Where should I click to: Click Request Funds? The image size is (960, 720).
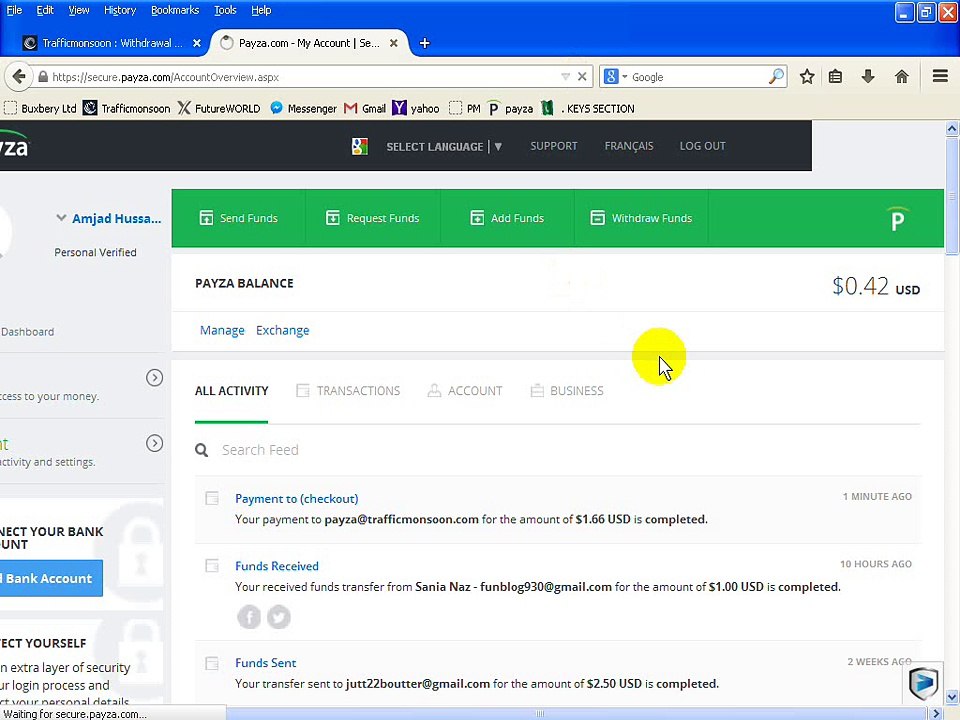(372, 218)
